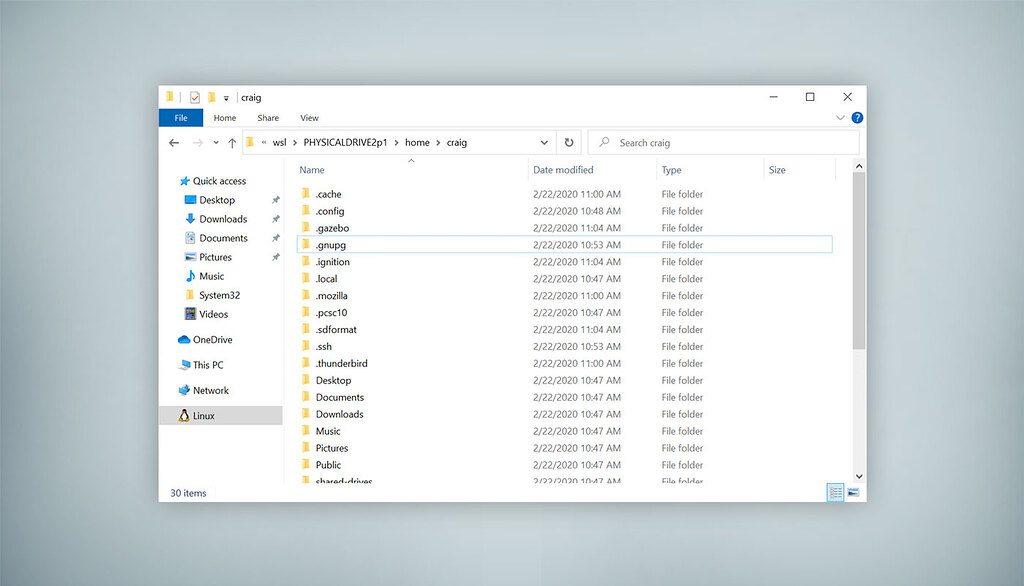This screenshot has height=586, width=1024.
Task: Refresh the craig folder view
Action: click(569, 142)
